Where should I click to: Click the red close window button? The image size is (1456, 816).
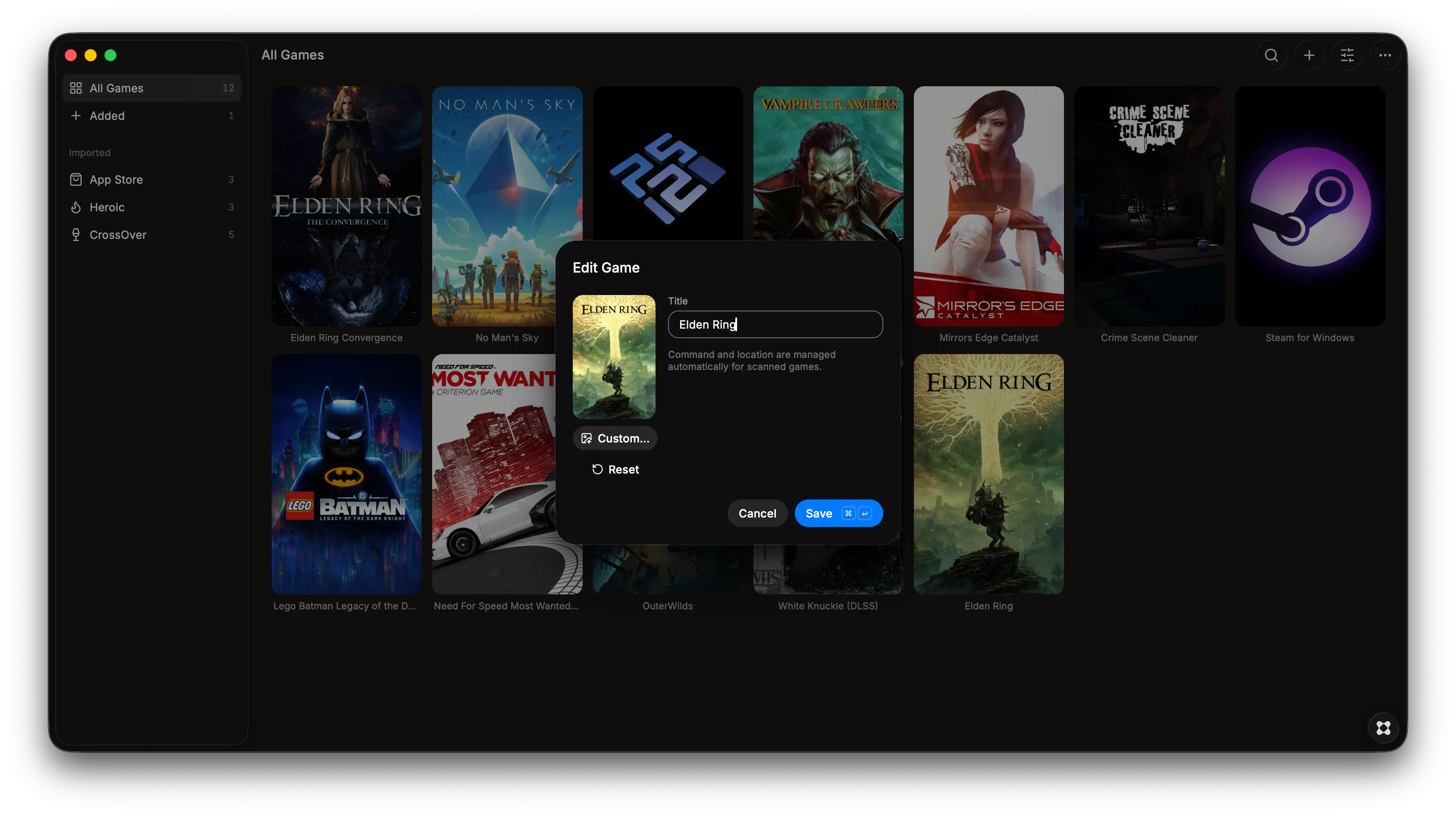pyautogui.click(x=71, y=55)
